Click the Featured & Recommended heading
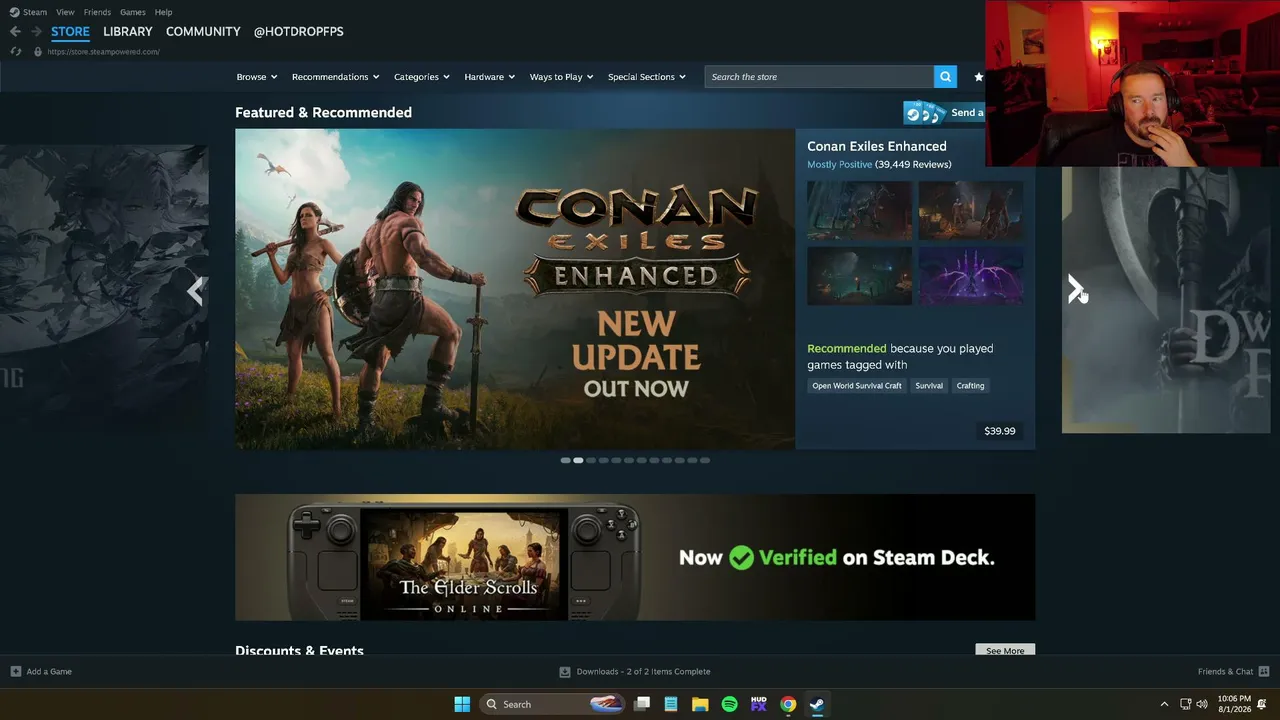Viewport: 1280px width, 720px height. (323, 113)
